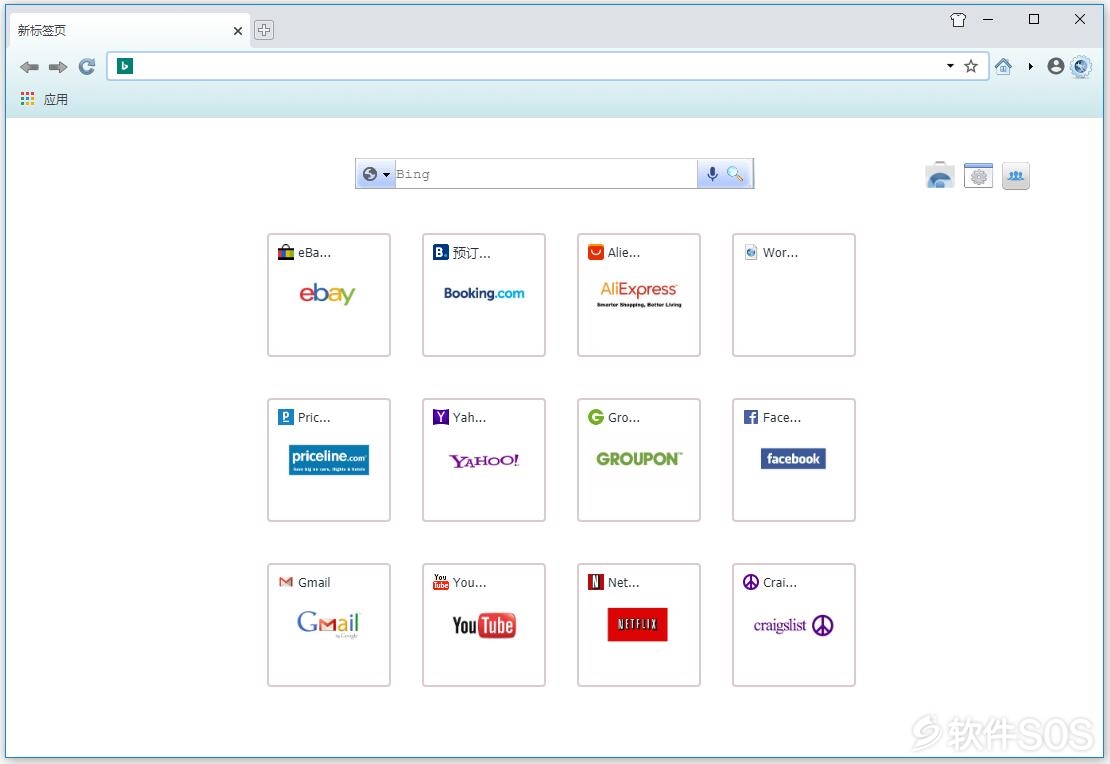Open the eBay logo thumbnail
The width and height of the screenshot is (1110, 764).
[x=327, y=293]
